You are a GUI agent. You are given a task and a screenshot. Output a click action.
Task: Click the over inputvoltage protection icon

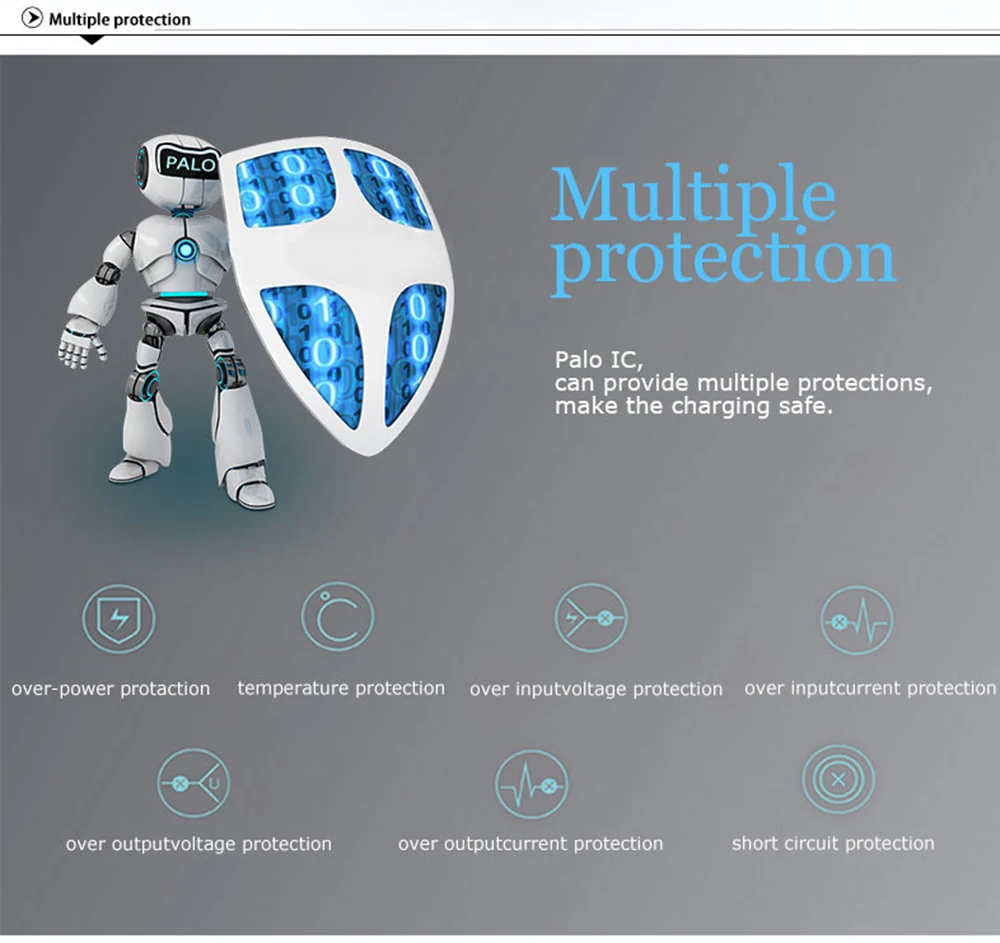pos(591,617)
